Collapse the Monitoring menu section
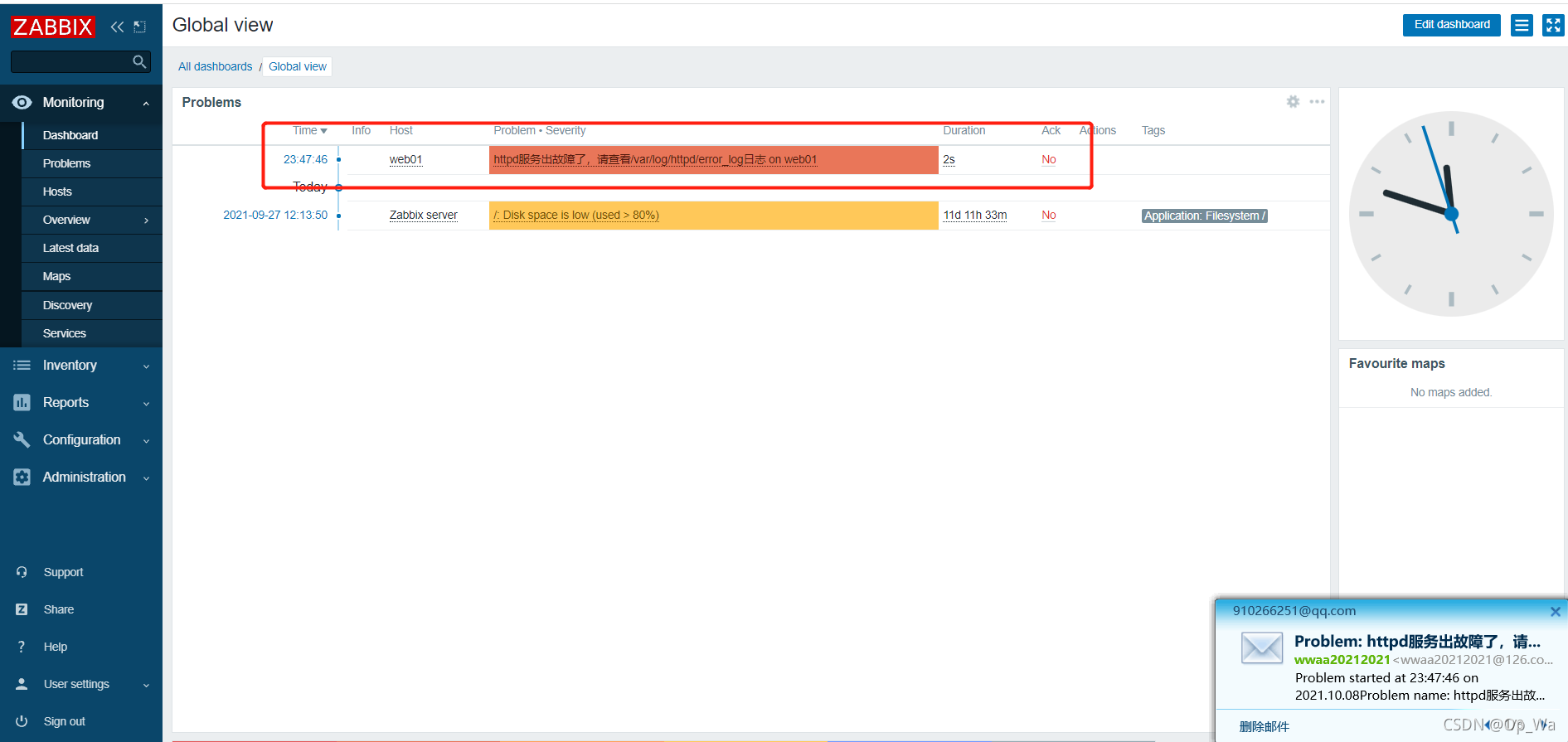The height and width of the screenshot is (742, 1568). click(146, 103)
